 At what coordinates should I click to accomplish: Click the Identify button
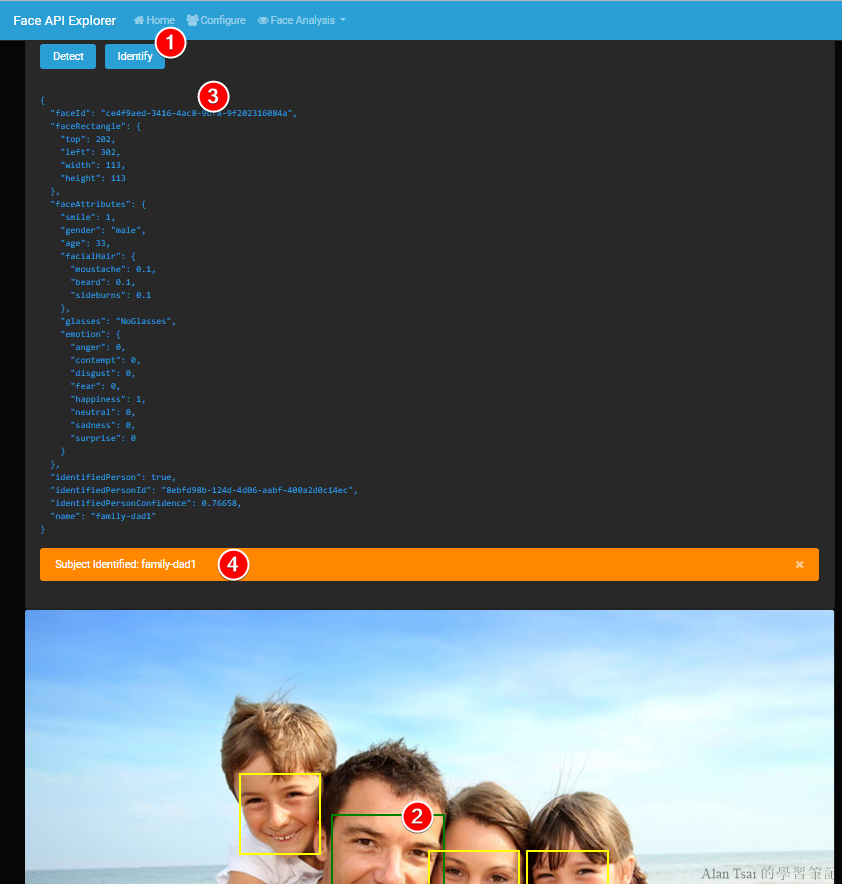(135, 56)
